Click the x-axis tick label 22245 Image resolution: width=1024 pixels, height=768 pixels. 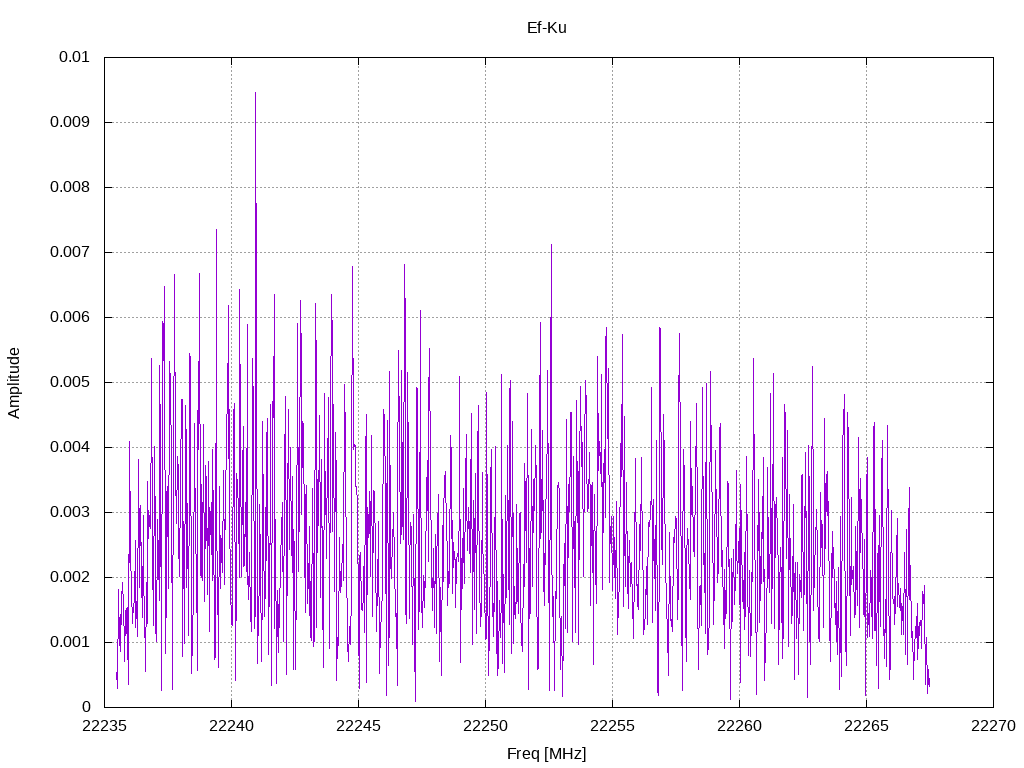point(359,726)
